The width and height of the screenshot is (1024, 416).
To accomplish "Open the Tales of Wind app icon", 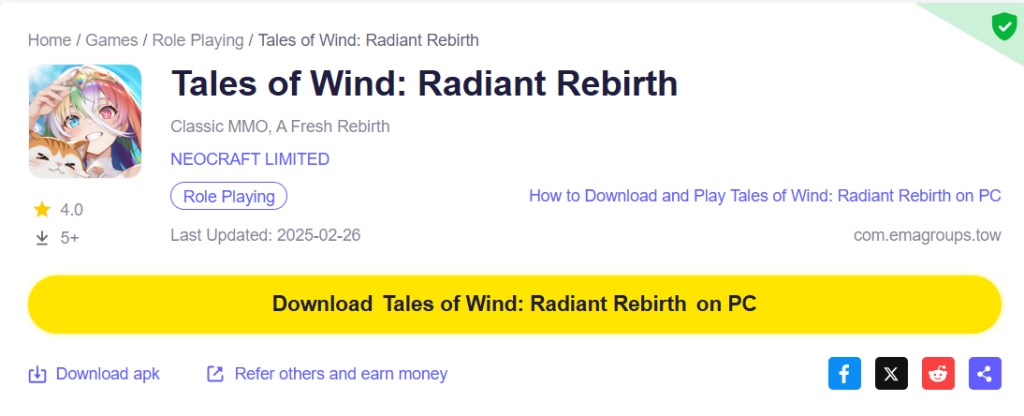I will pos(85,121).
